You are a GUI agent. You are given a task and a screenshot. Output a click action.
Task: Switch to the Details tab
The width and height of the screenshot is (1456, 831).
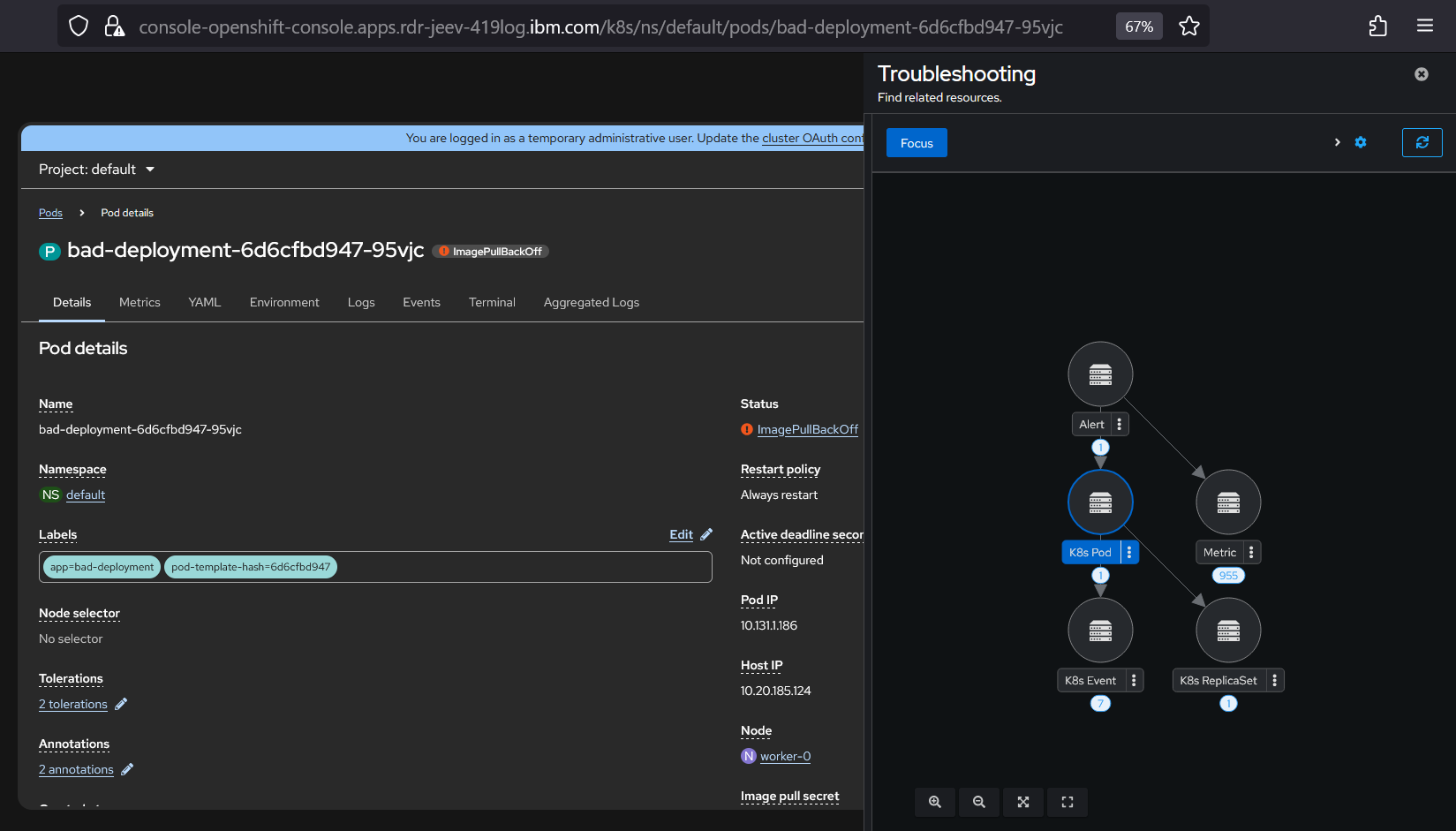[x=72, y=302]
